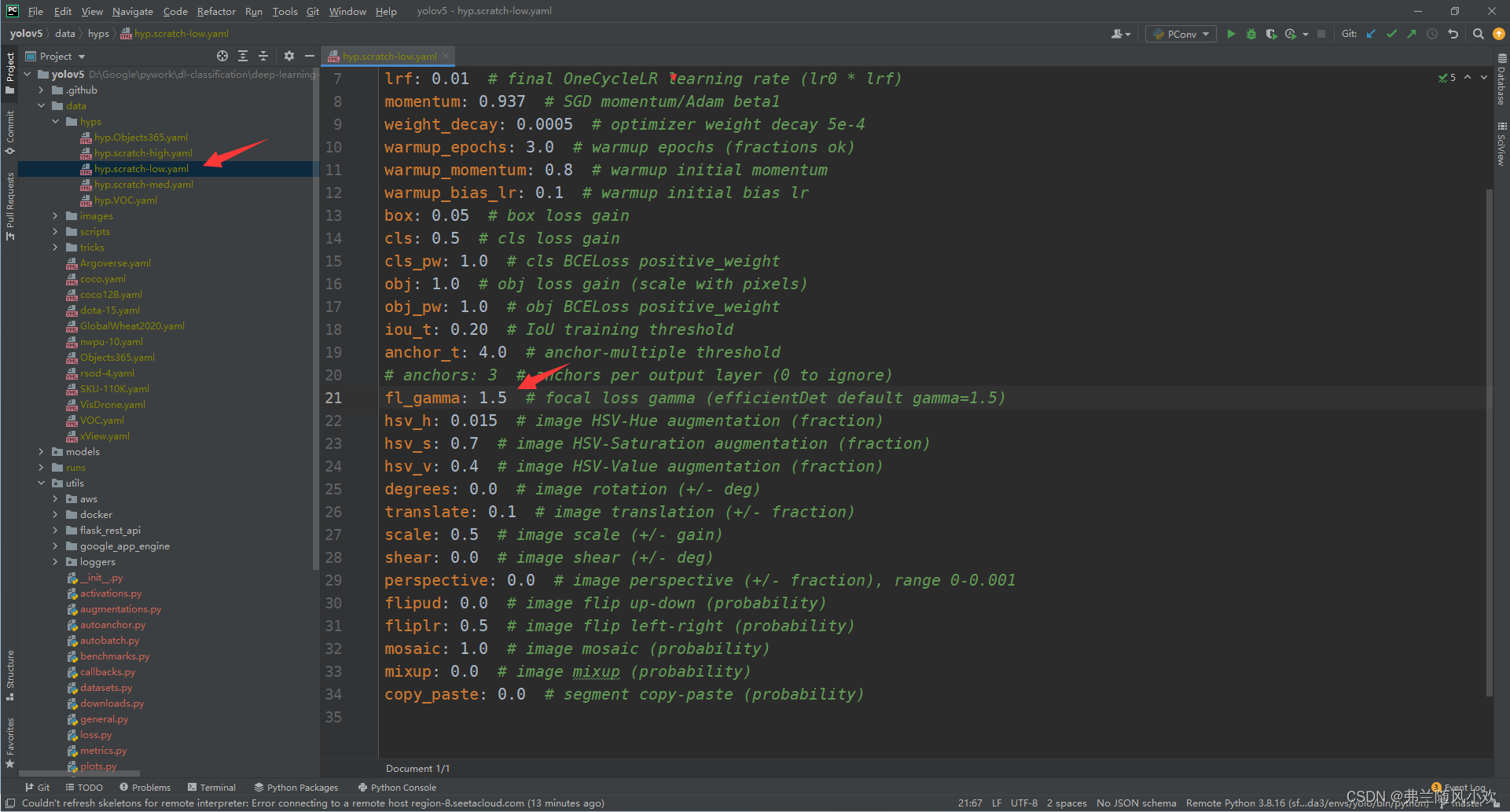Click the 2 spaces indent setting

point(1067,803)
